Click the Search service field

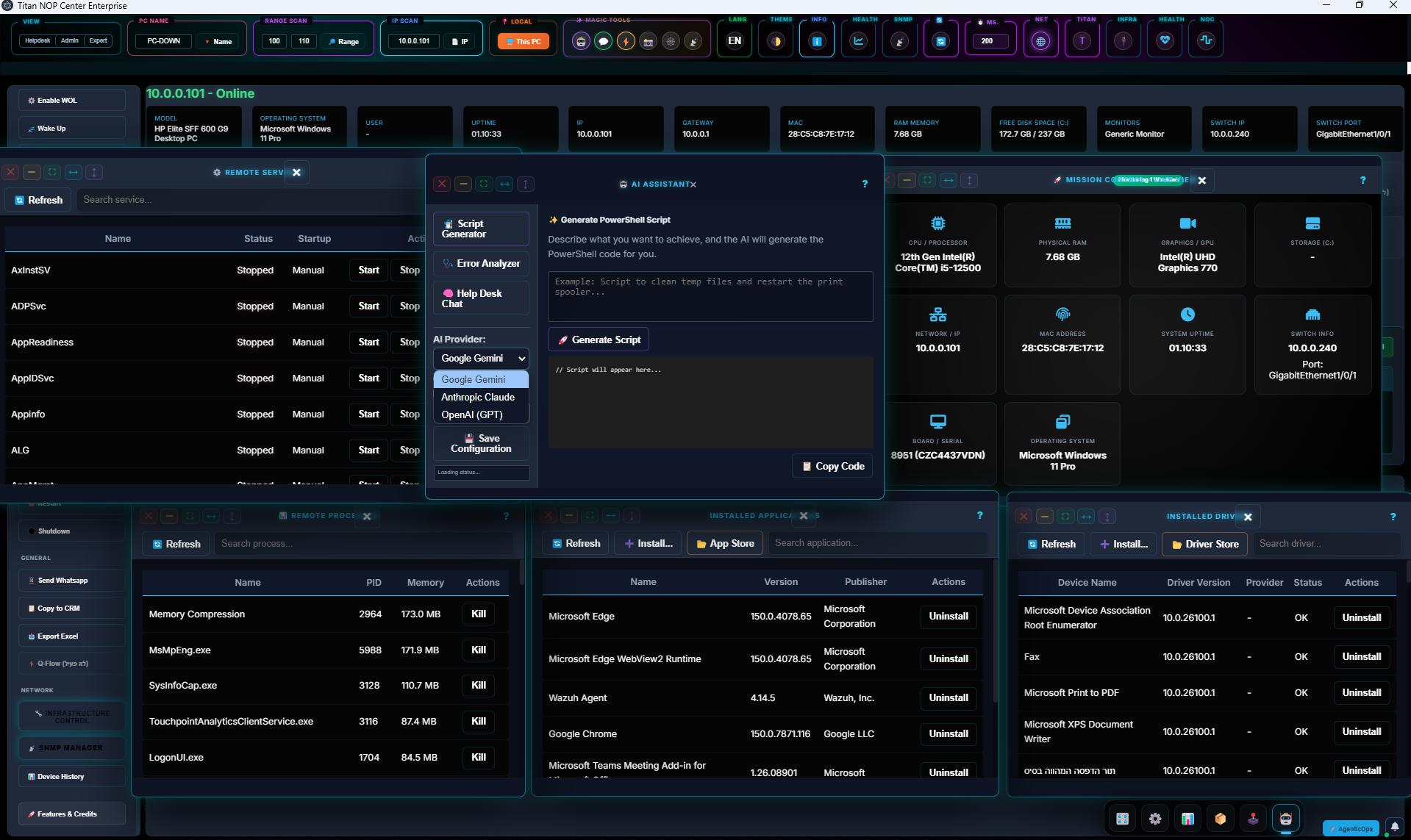point(250,200)
